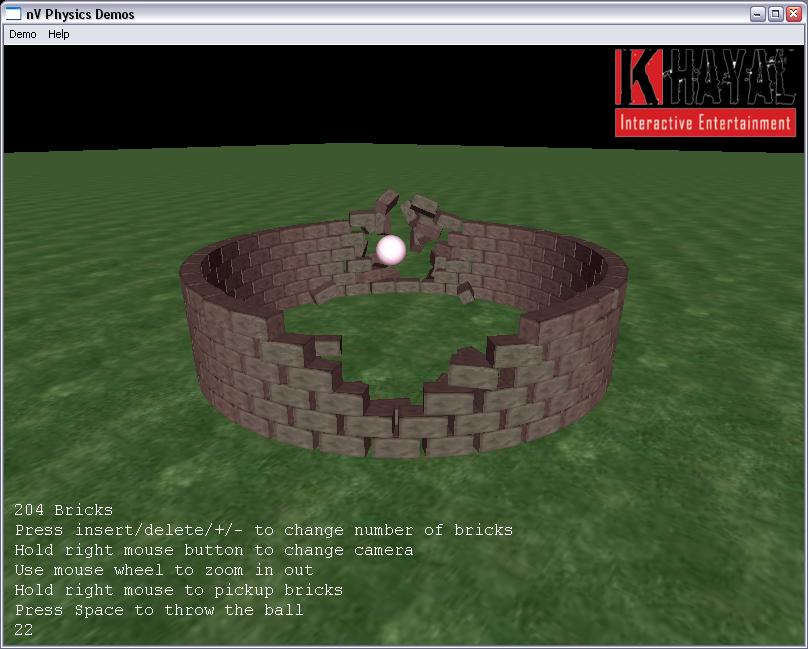
Task: Open the Help menu
Action: point(59,34)
